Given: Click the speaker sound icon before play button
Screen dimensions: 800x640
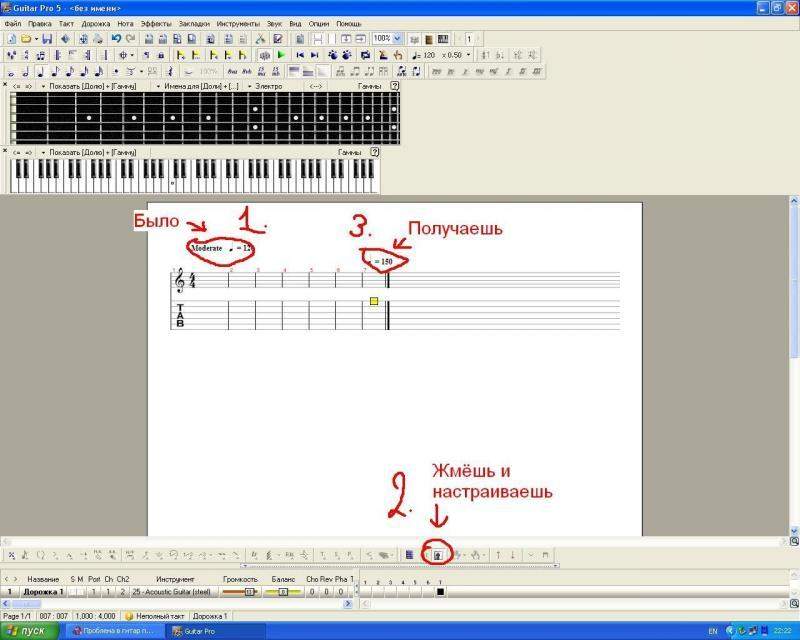Looking at the screenshot, I should 264,55.
